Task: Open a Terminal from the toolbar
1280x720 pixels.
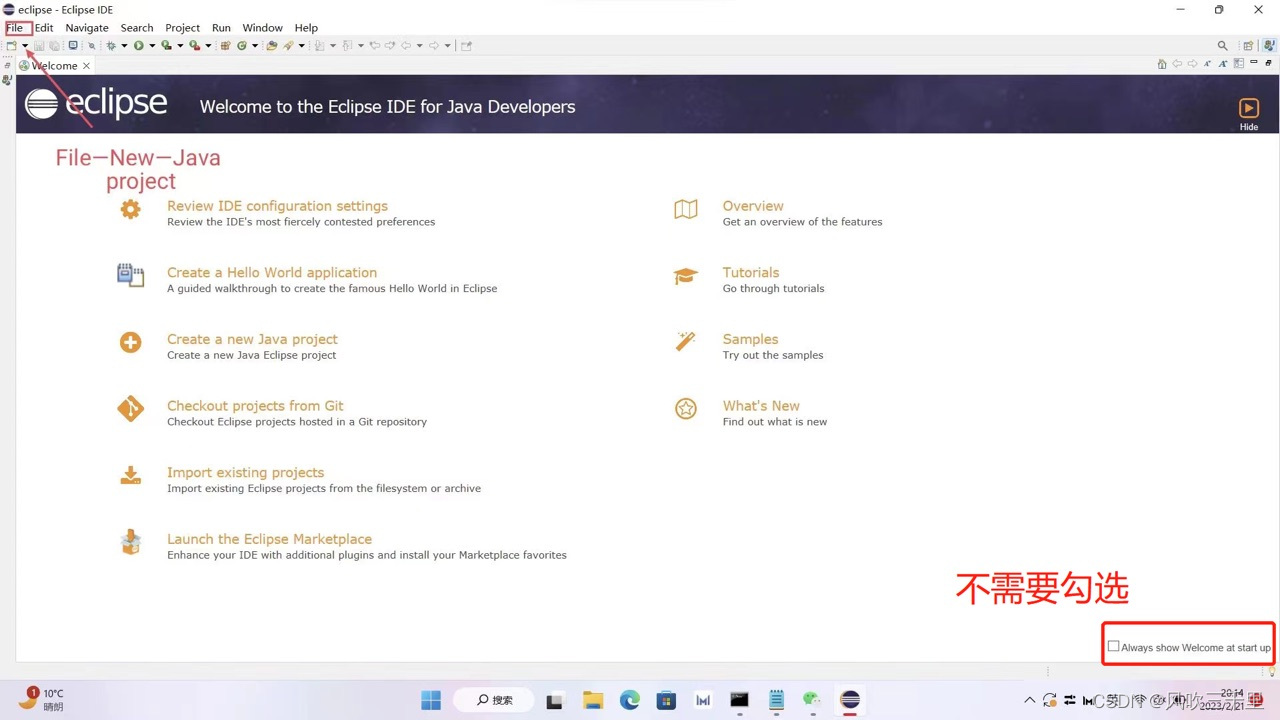Action: 73,45
